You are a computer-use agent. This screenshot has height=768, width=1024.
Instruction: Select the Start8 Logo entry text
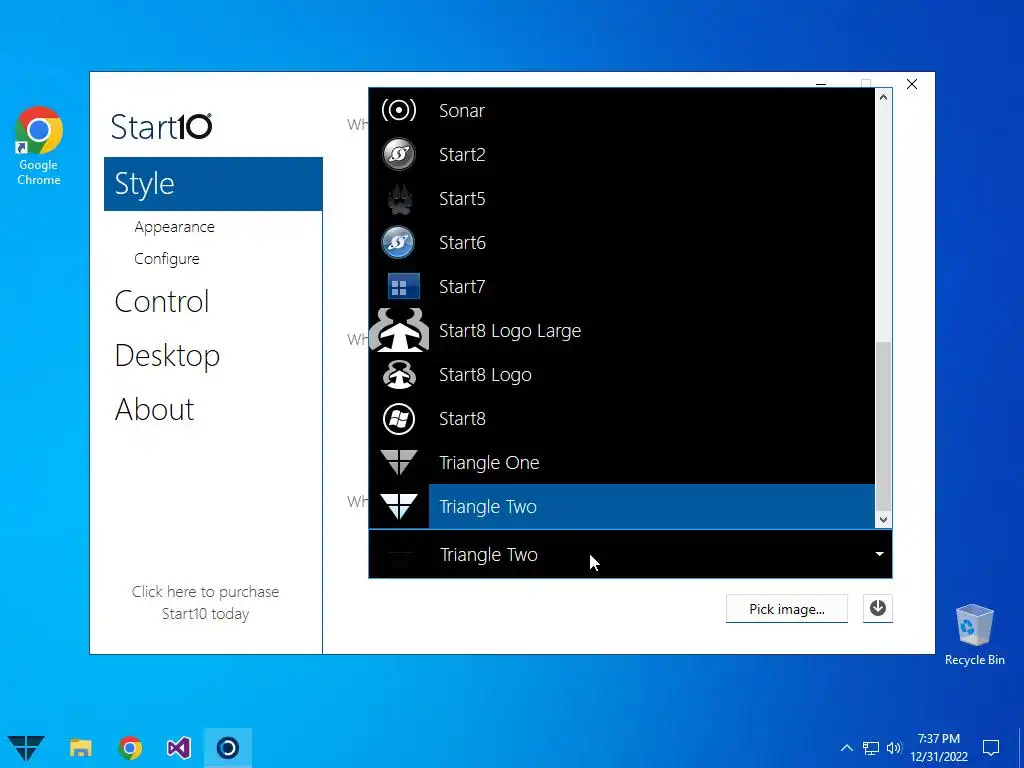point(485,375)
